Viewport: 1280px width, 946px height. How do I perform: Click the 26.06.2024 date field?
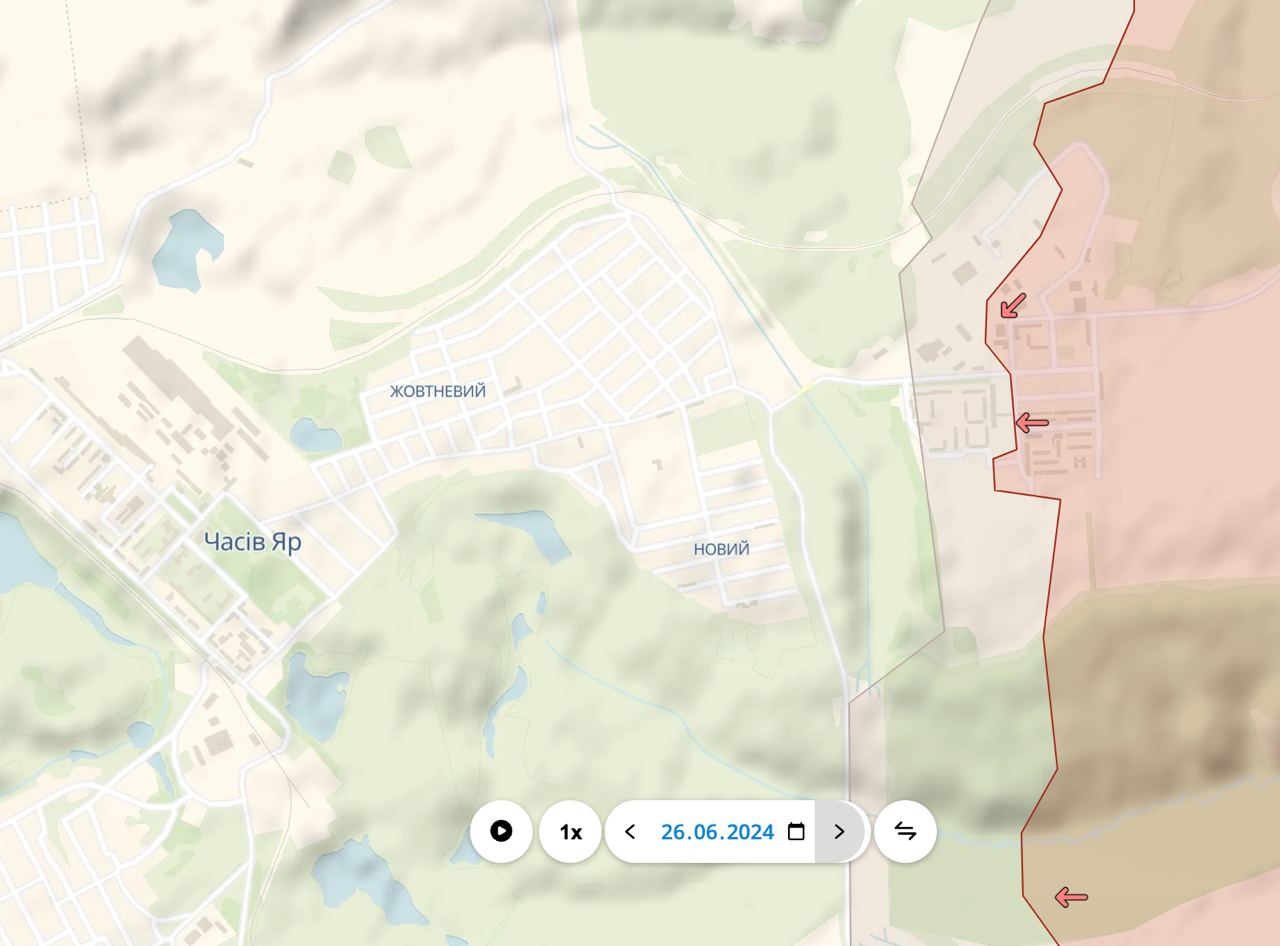tap(717, 832)
